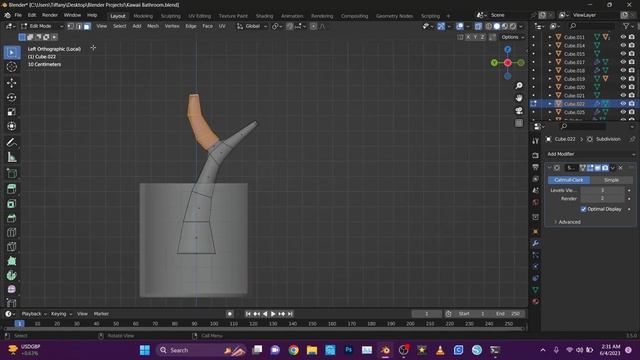Image resolution: width=640 pixels, height=360 pixels.
Task: Activate the Scale tool
Action: click(11, 112)
